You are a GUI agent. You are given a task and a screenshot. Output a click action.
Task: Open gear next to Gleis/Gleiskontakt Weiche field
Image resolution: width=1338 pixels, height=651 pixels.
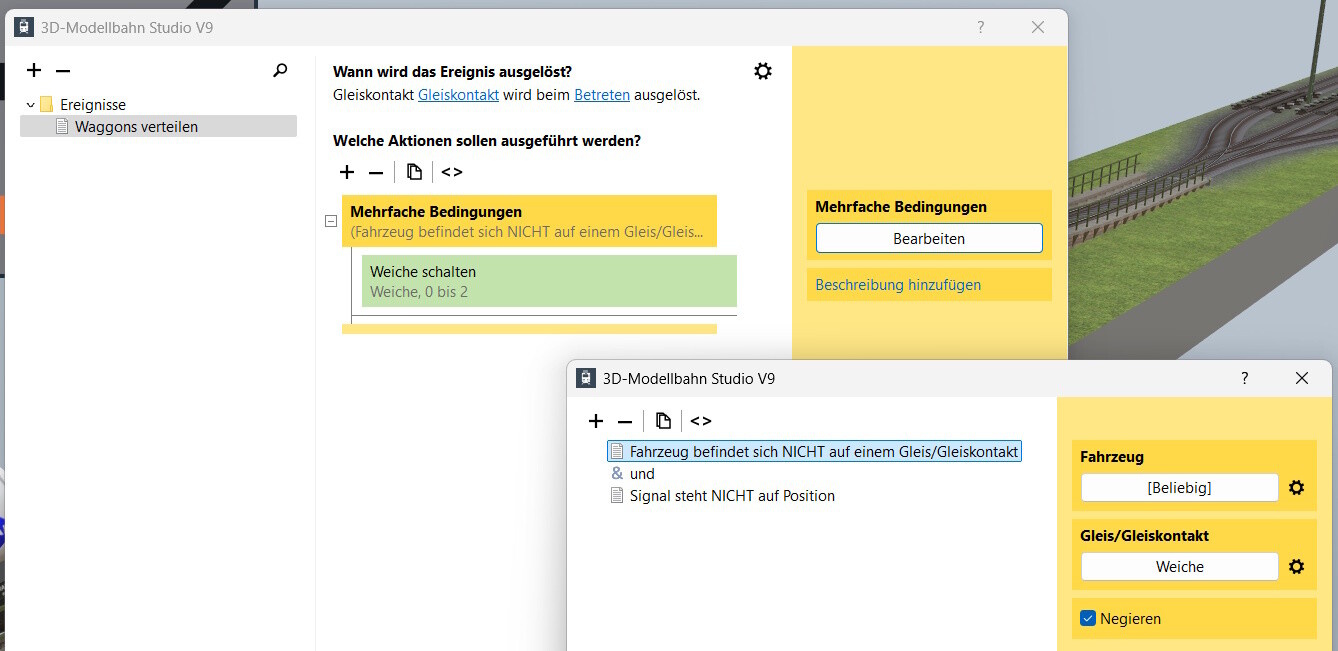click(x=1297, y=567)
